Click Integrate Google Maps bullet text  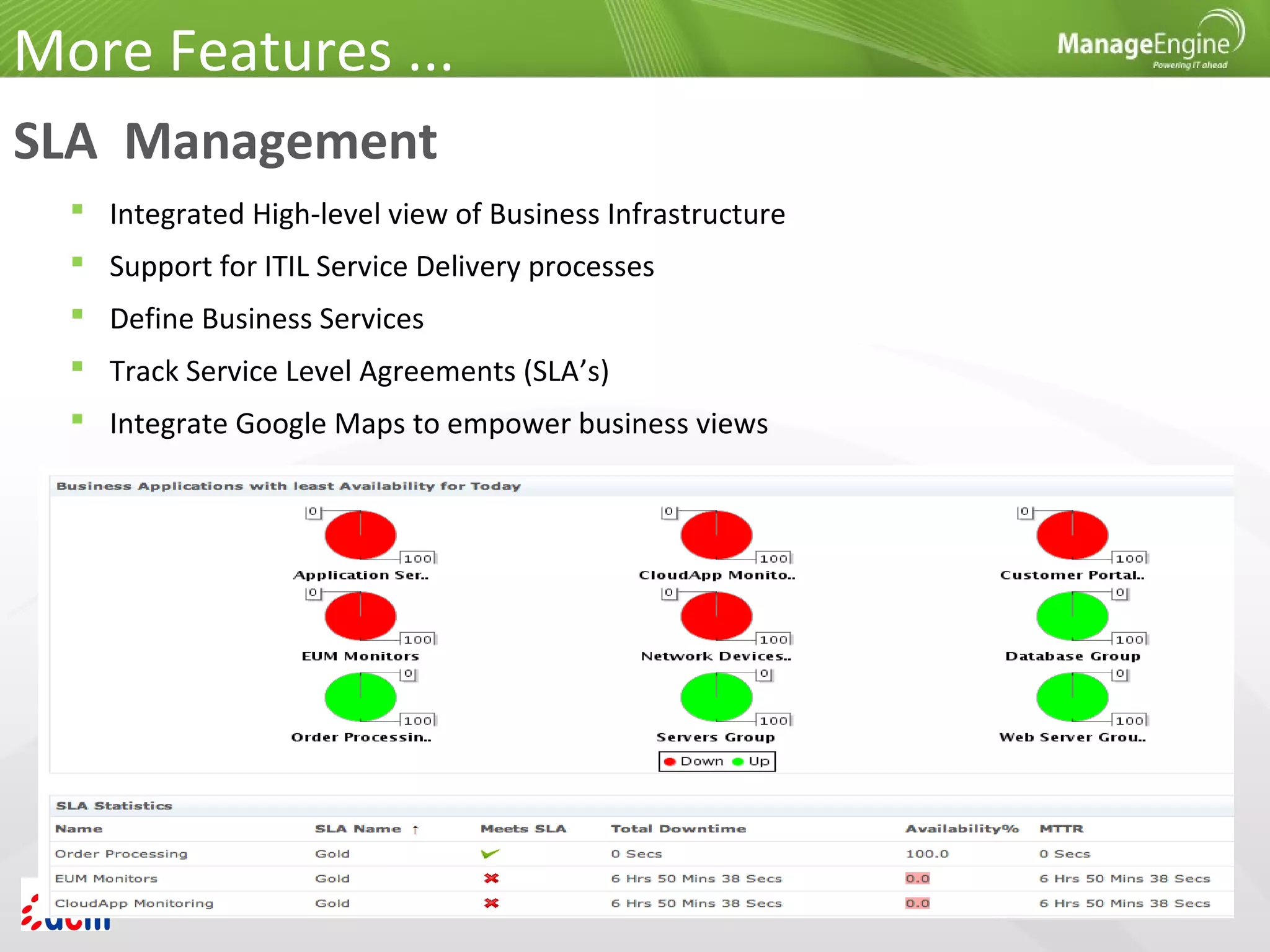(x=439, y=425)
